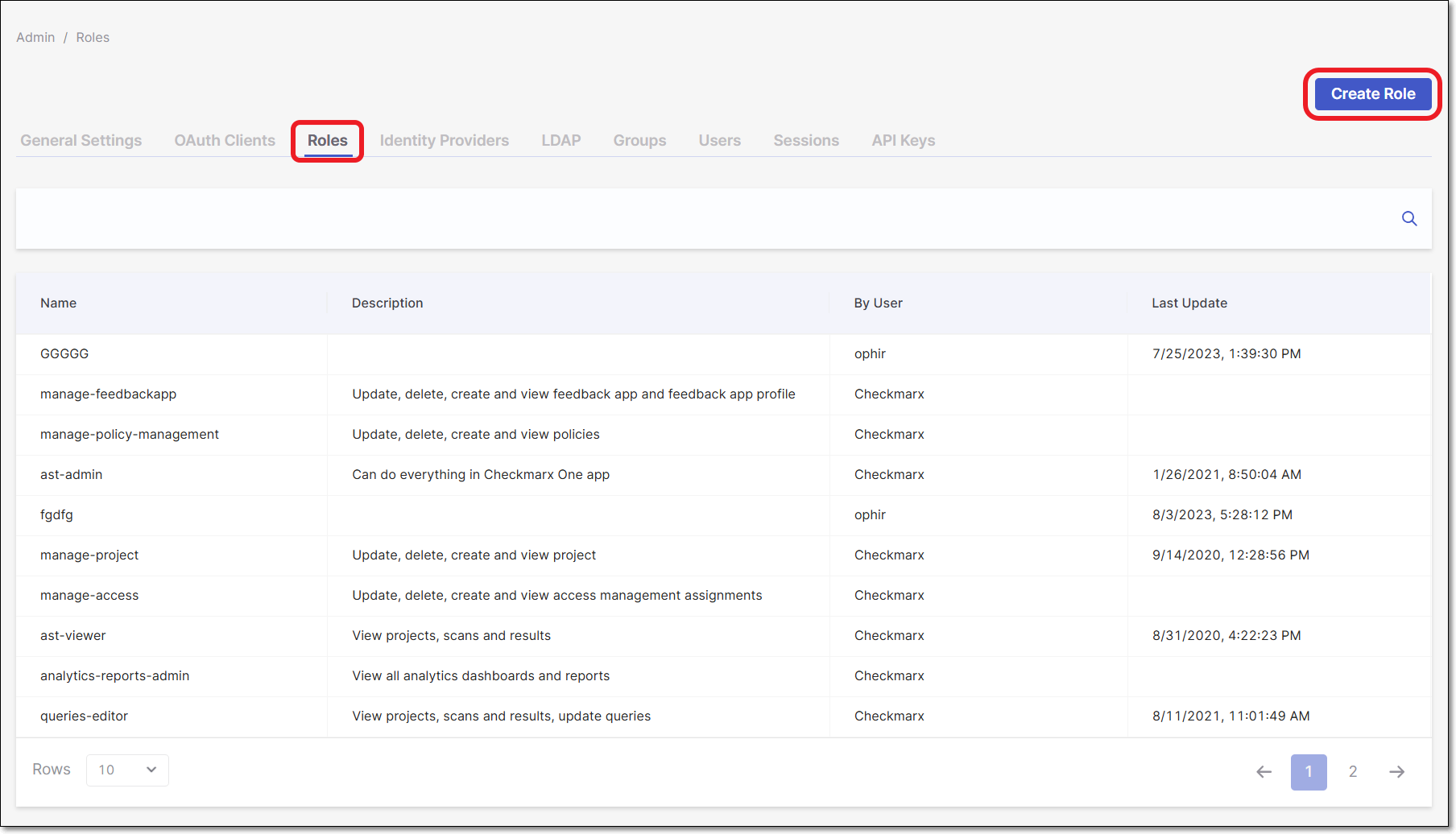The width and height of the screenshot is (1456, 834).
Task: Click timestamp 1/26/2021, 8:50:04 AM
Action: pyautogui.click(x=1227, y=475)
